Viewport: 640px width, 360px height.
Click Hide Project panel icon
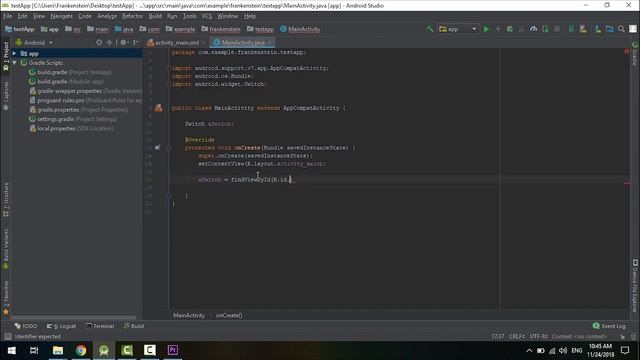tap(136, 42)
